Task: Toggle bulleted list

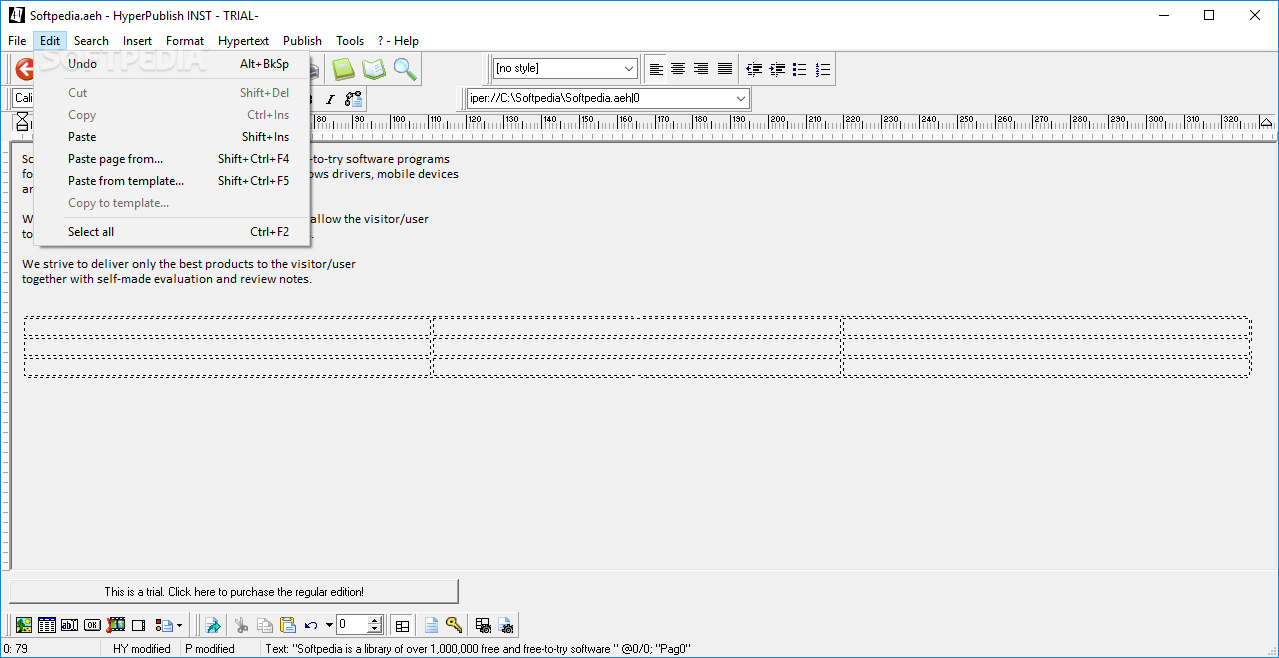Action: click(800, 69)
